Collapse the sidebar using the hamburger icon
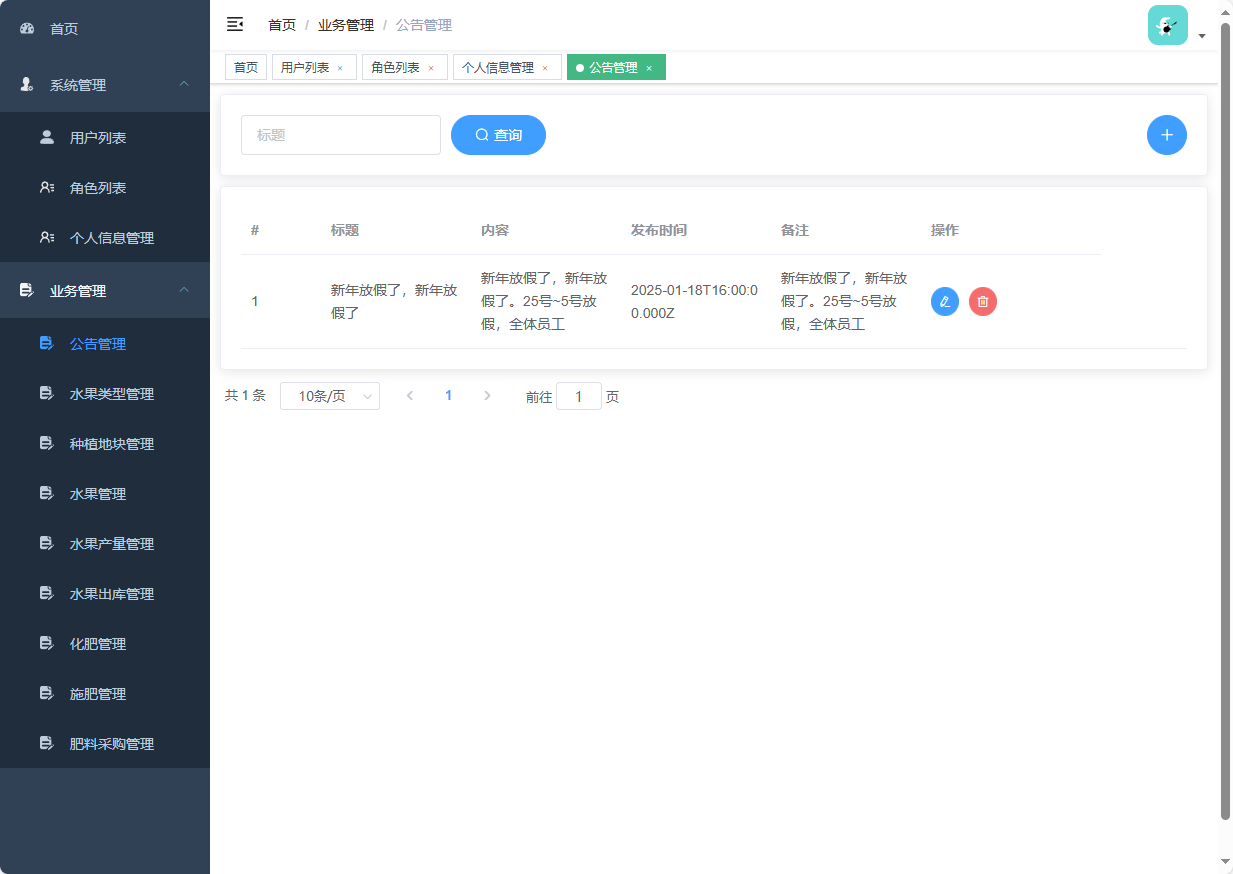This screenshot has height=874, width=1233. [235, 24]
